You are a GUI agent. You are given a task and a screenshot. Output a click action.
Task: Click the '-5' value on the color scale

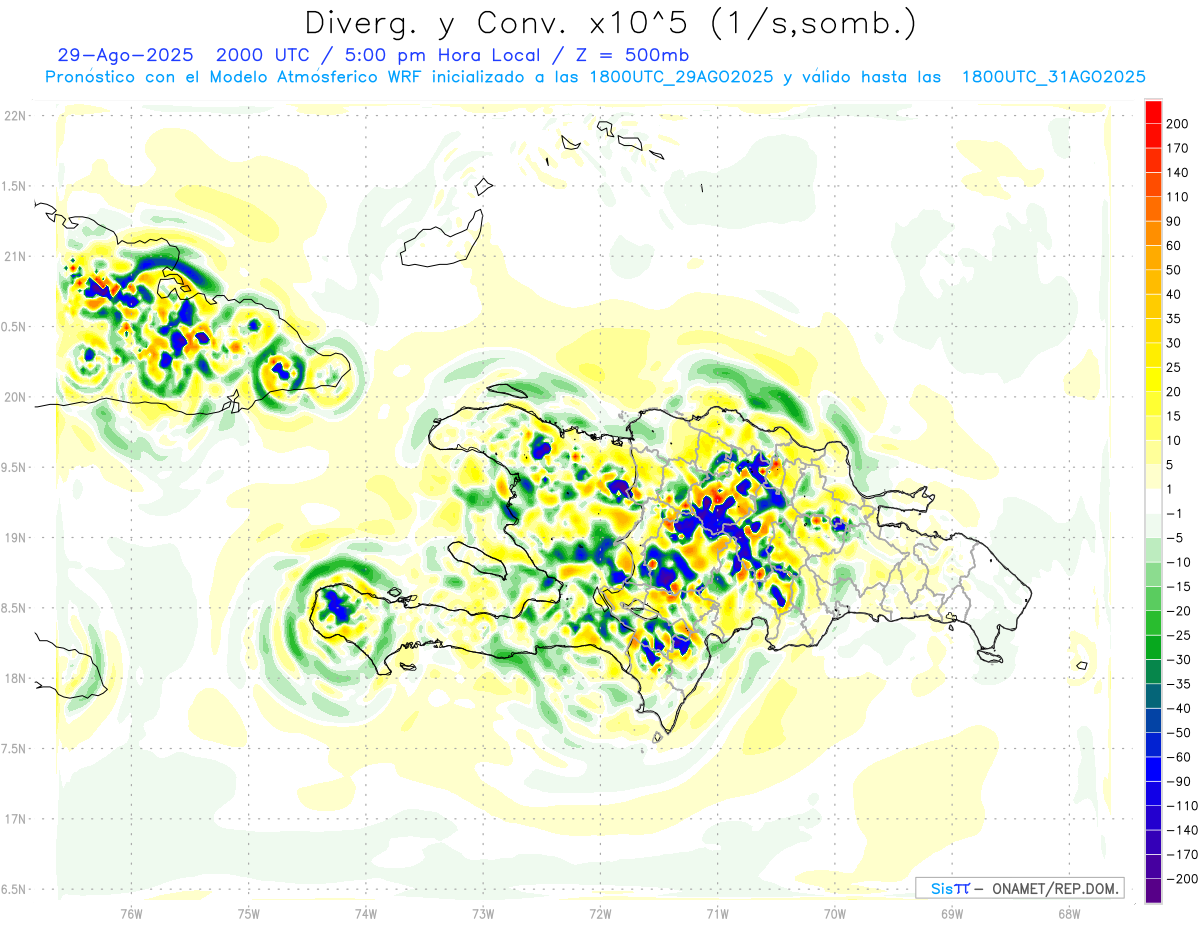pyautogui.click(x=1177, y=538)
